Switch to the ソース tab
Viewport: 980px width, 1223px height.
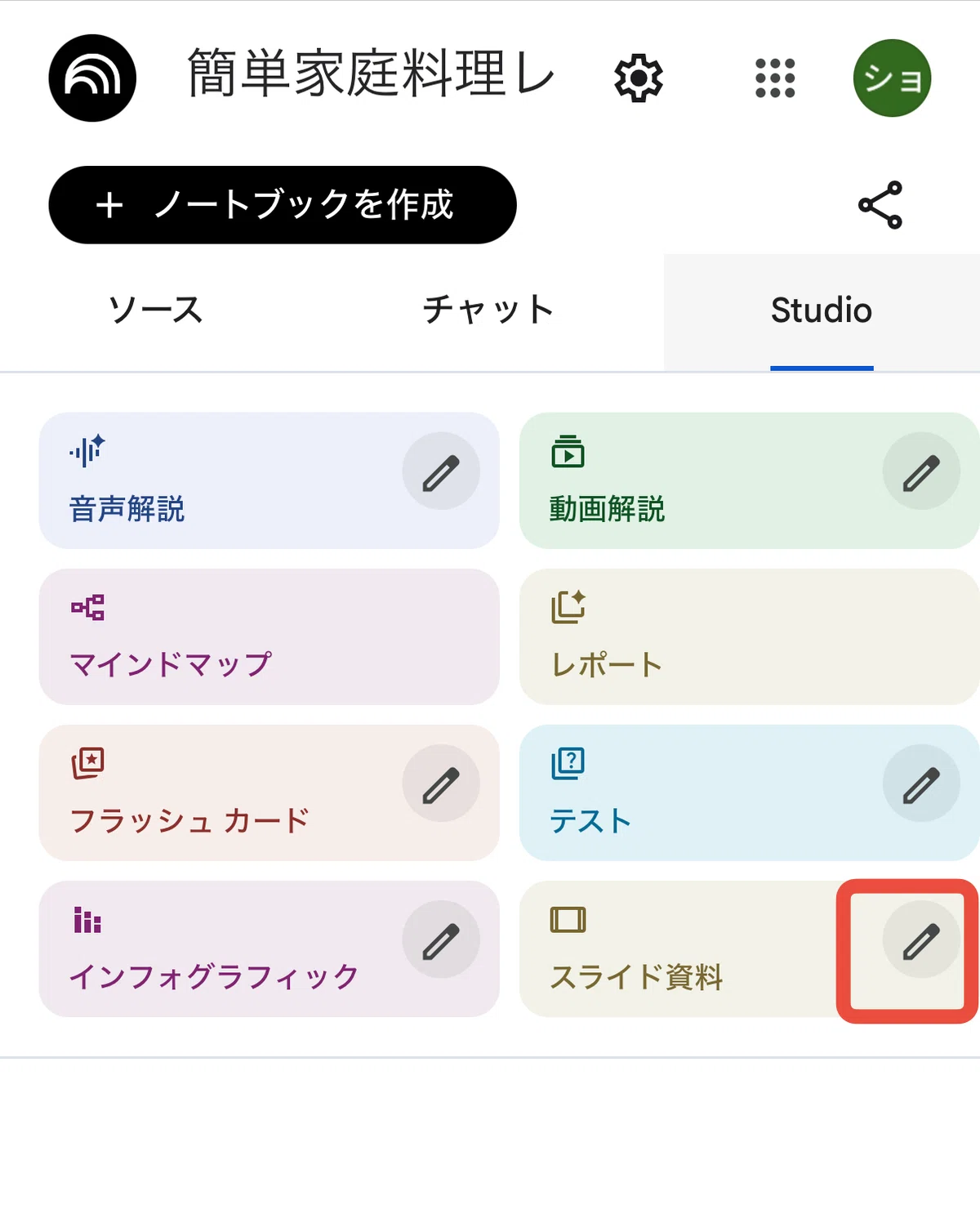point(156,310)
